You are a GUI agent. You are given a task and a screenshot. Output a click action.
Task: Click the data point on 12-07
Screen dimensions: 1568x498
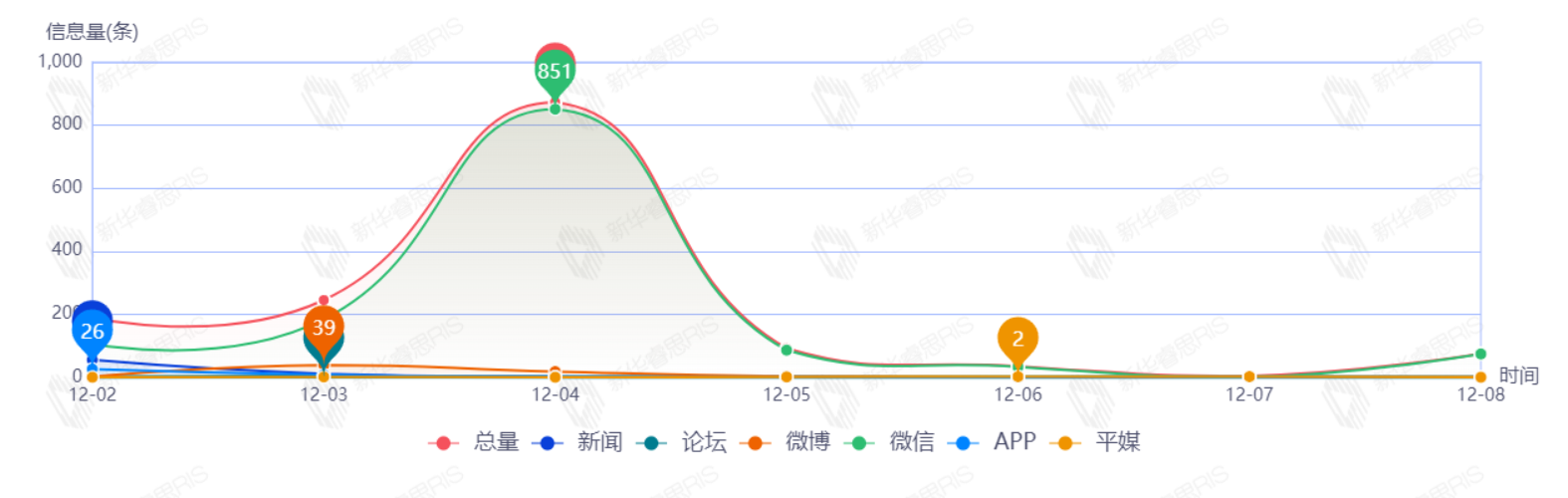pos(1249,376)
